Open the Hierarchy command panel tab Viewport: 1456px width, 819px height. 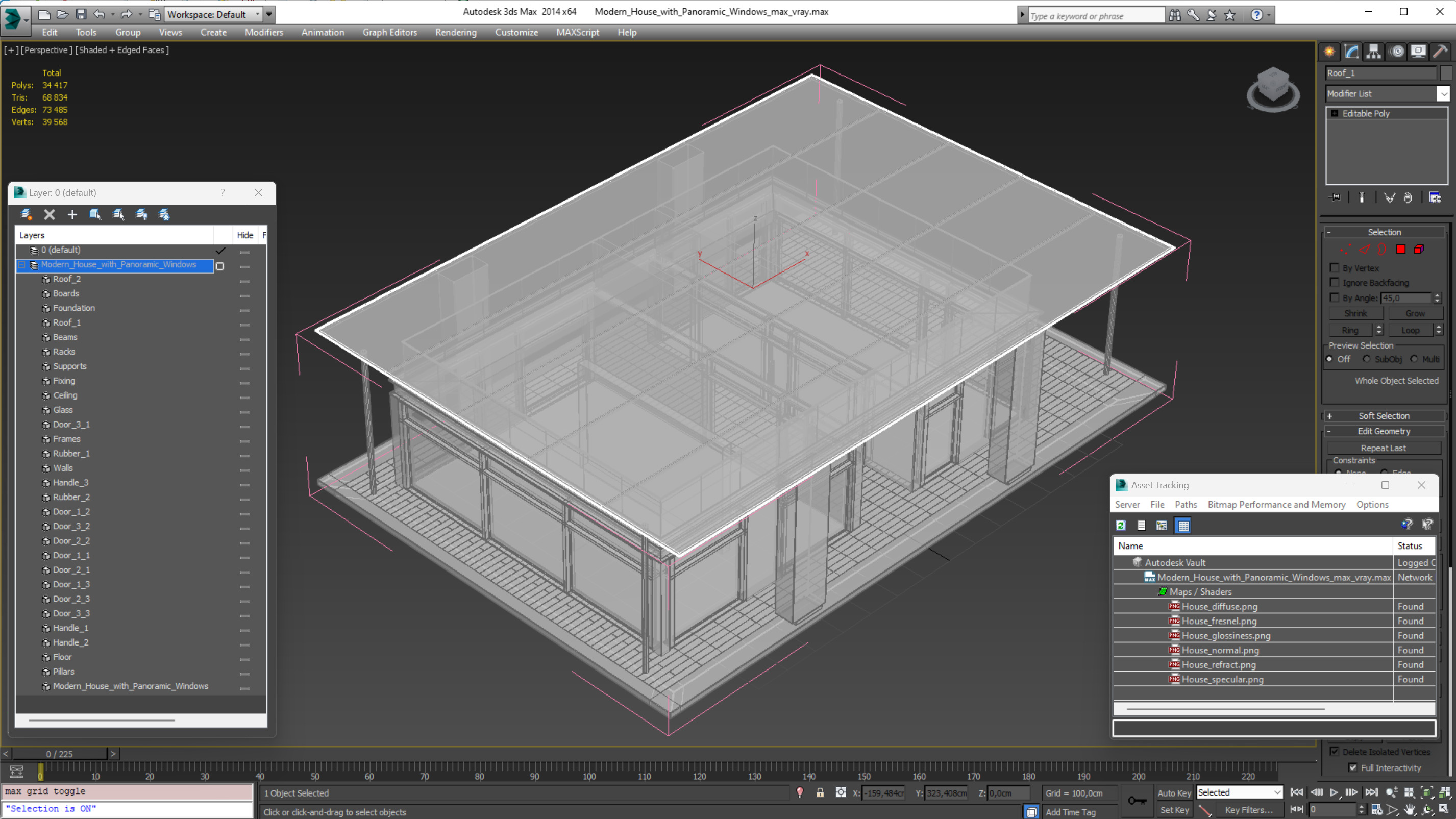point(1373,52)
